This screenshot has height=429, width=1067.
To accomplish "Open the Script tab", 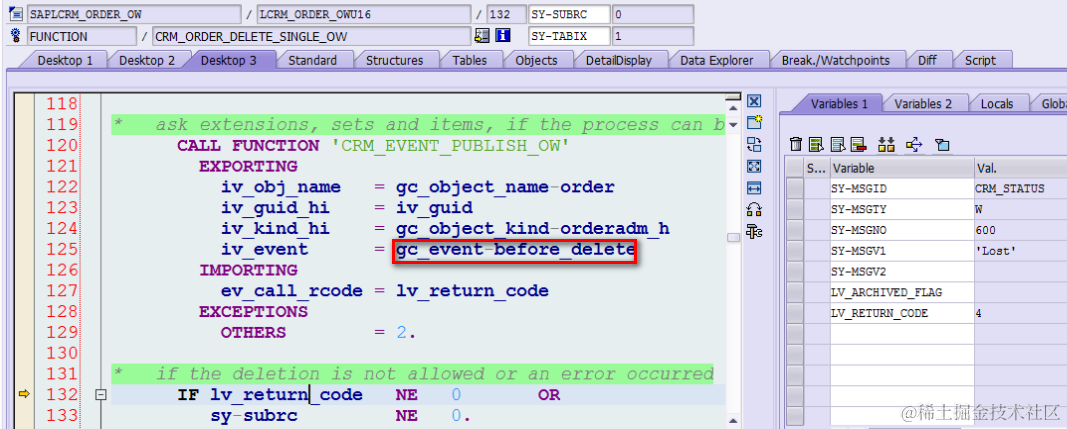I will click(x=980, y=61).
